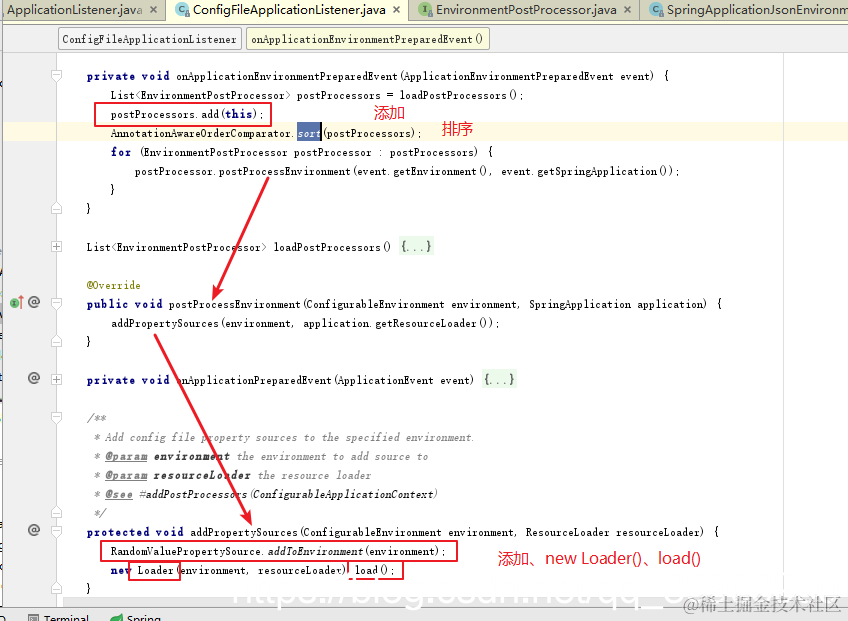The image size is (848, 621).
Task: Expand the loadPostProcessors() folded method
Action: 56,247
